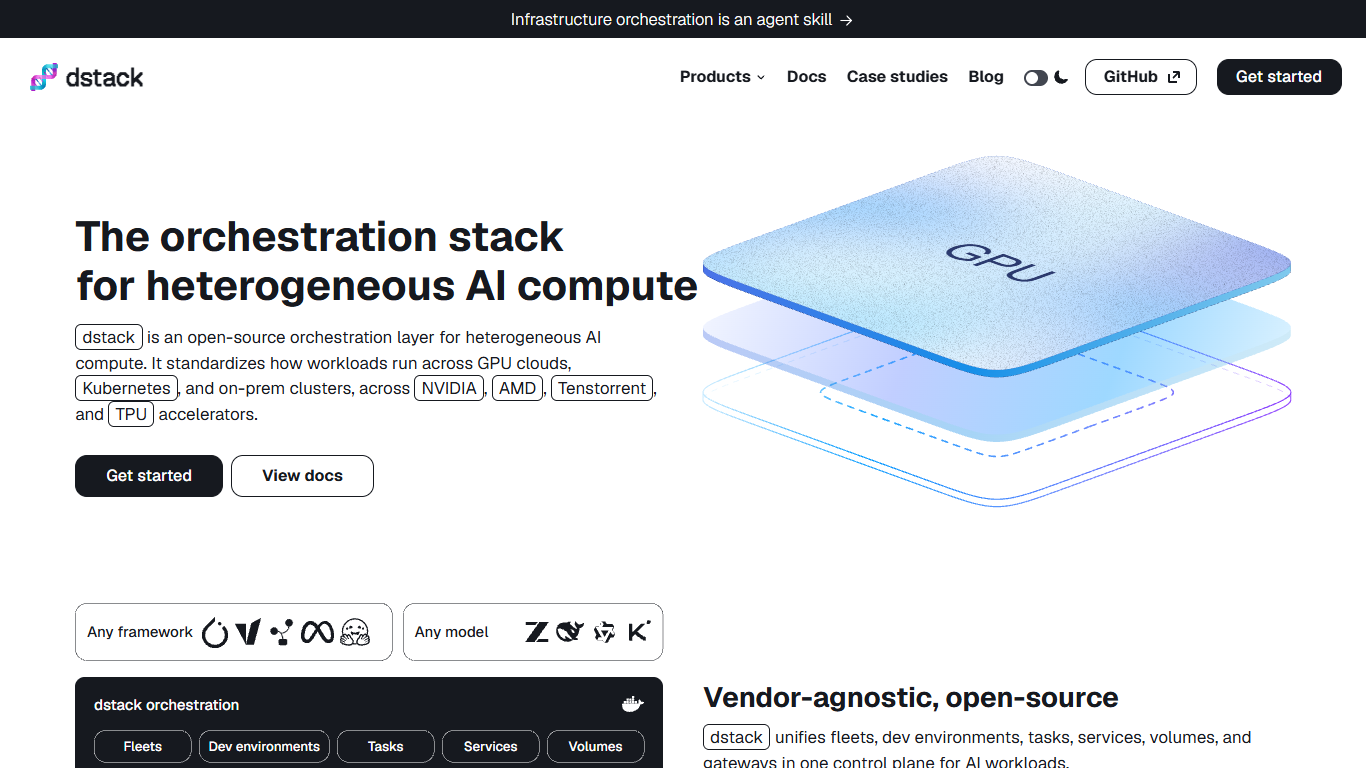Click the Kimi K model icon
This screenshot has width=1366, height=768.
[x=638, y=632]
